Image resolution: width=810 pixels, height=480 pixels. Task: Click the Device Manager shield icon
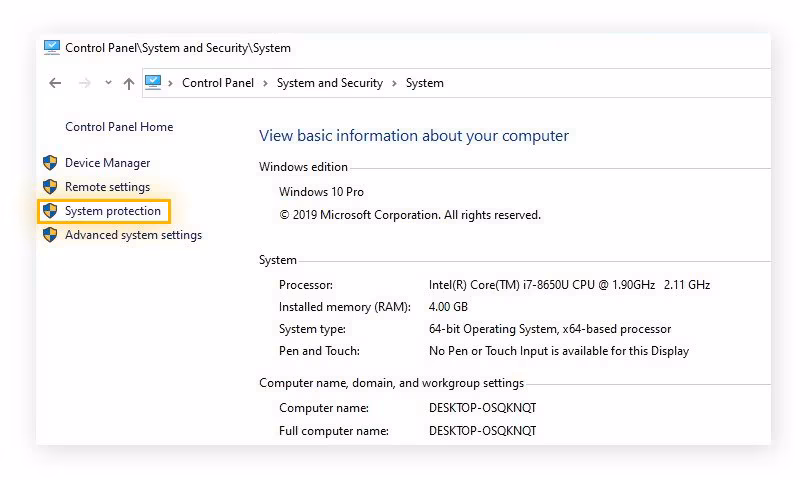point(50,163)
